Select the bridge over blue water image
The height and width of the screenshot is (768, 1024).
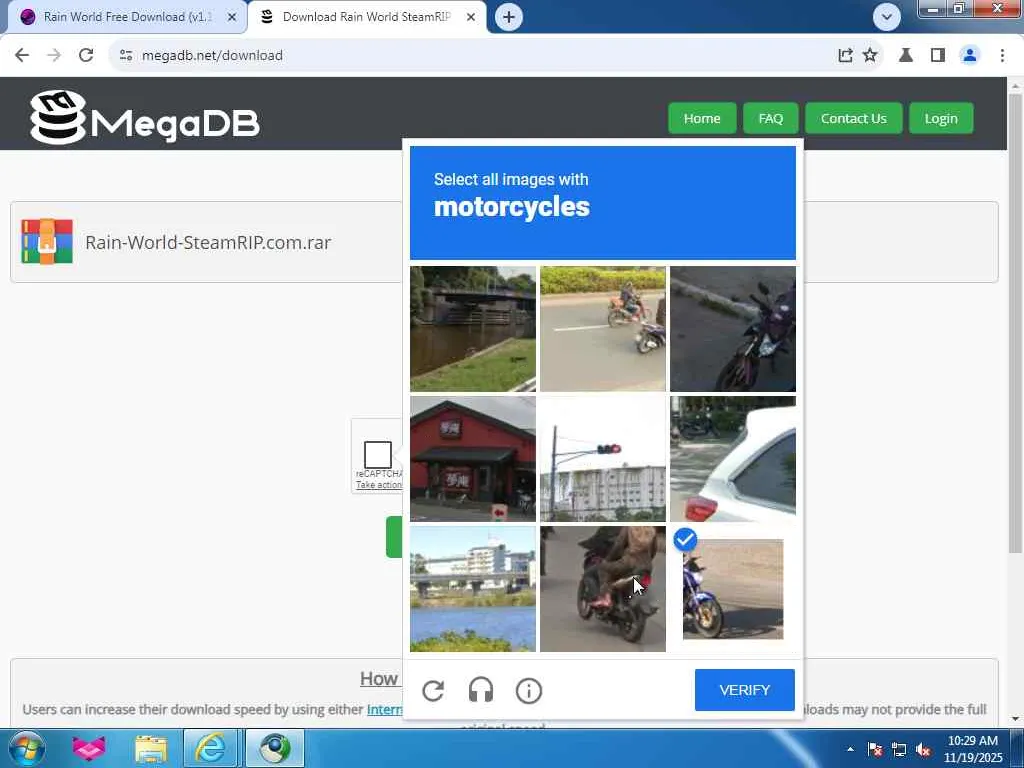tap(473, 588)
